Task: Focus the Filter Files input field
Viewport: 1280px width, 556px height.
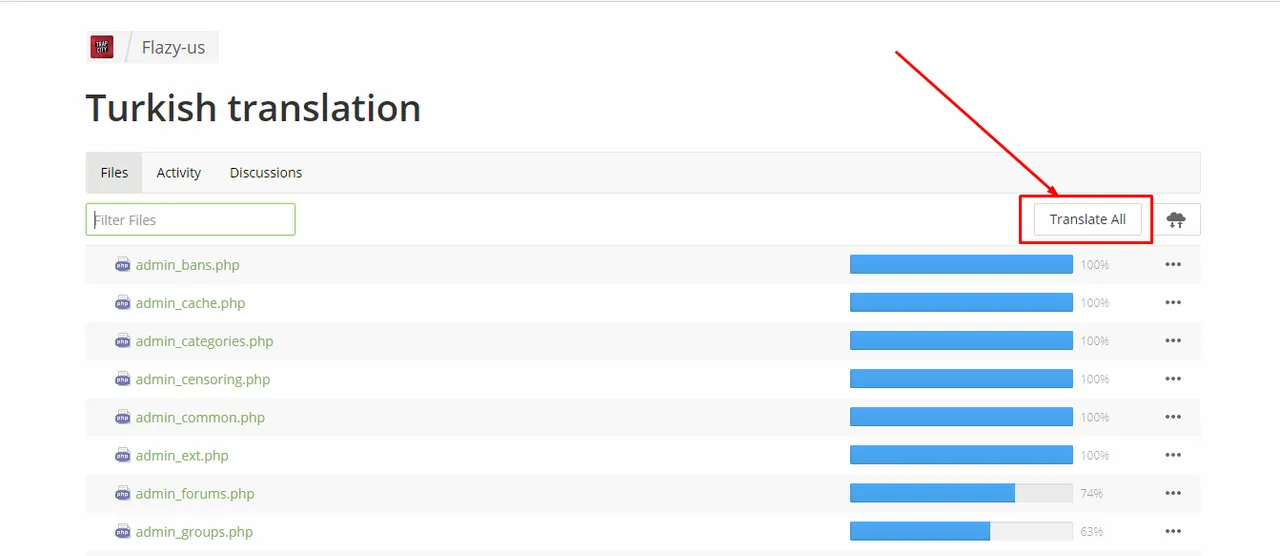Action: (x=190, y=219)
